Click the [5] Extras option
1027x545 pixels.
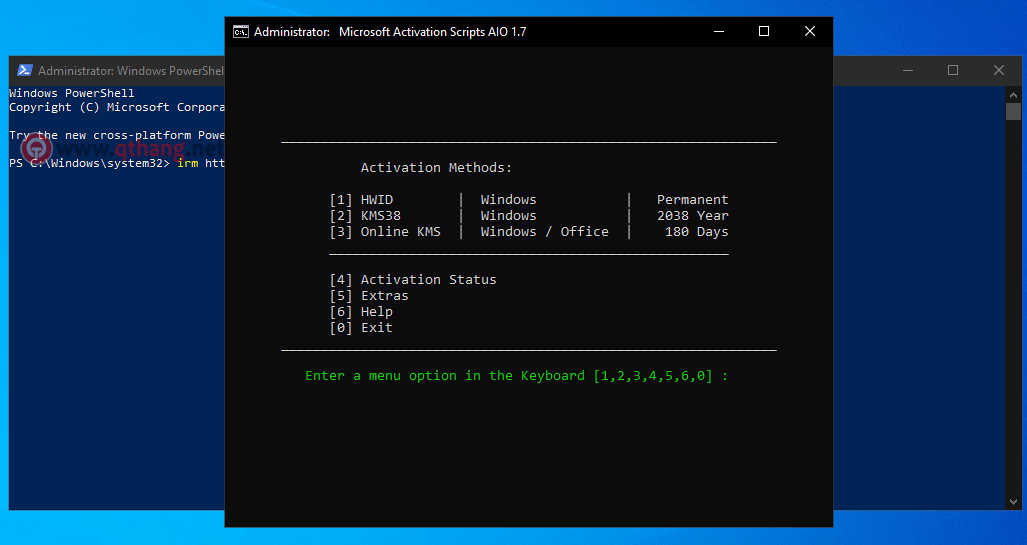pyautogui.click(x=369, y=295)
